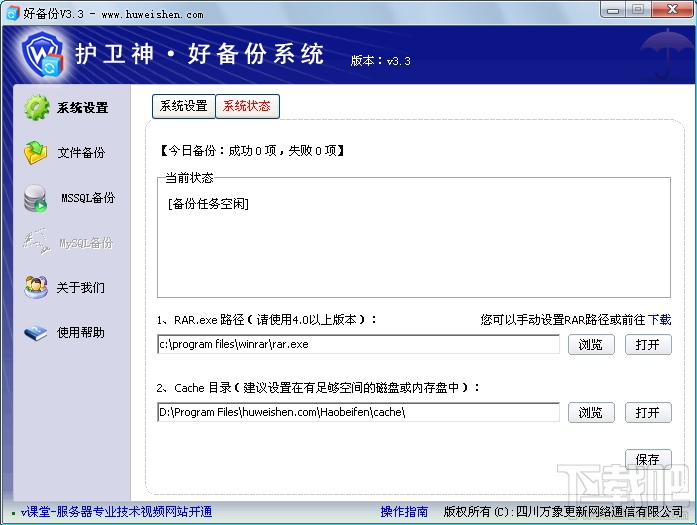This screenshot has width=697, height=525.
Task: Click the database icon for MSSQL备份
Action: [35, 198]
